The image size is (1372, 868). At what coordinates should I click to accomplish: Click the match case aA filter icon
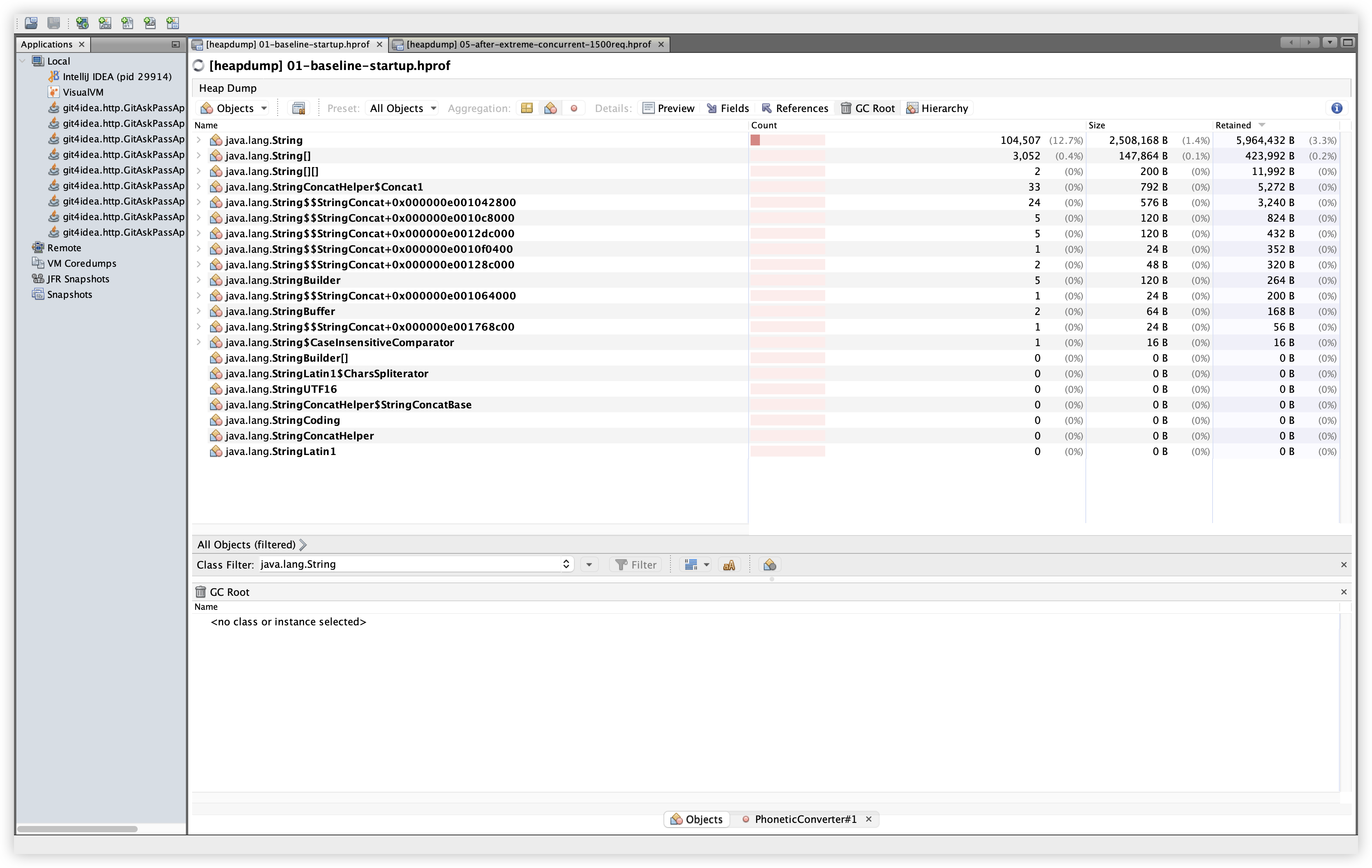tap(729, 565)
